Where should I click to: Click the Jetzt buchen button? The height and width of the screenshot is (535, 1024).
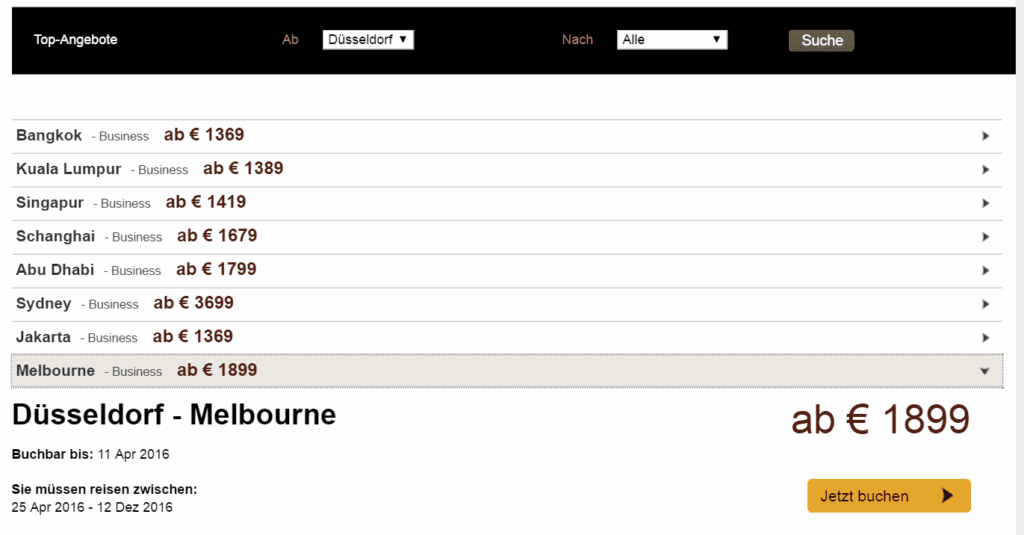coord(889,496)
